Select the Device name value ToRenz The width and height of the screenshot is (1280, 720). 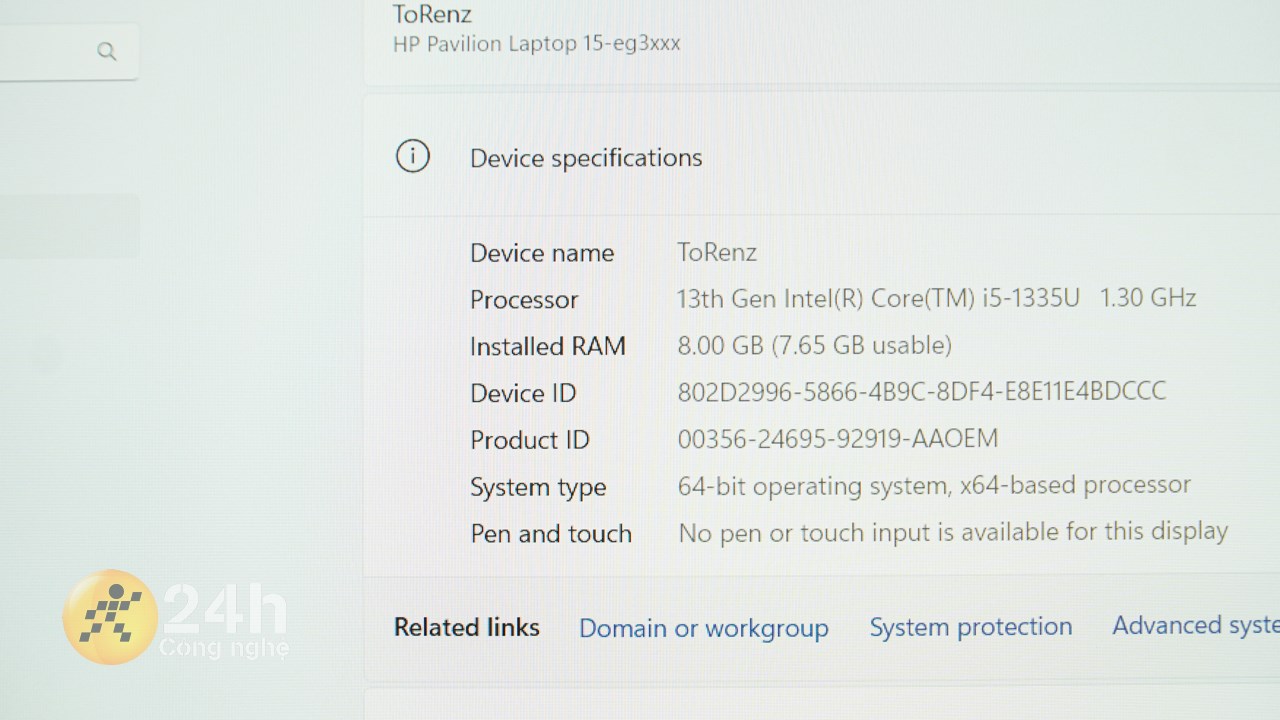pyautogui.click(x=717, y=252)
